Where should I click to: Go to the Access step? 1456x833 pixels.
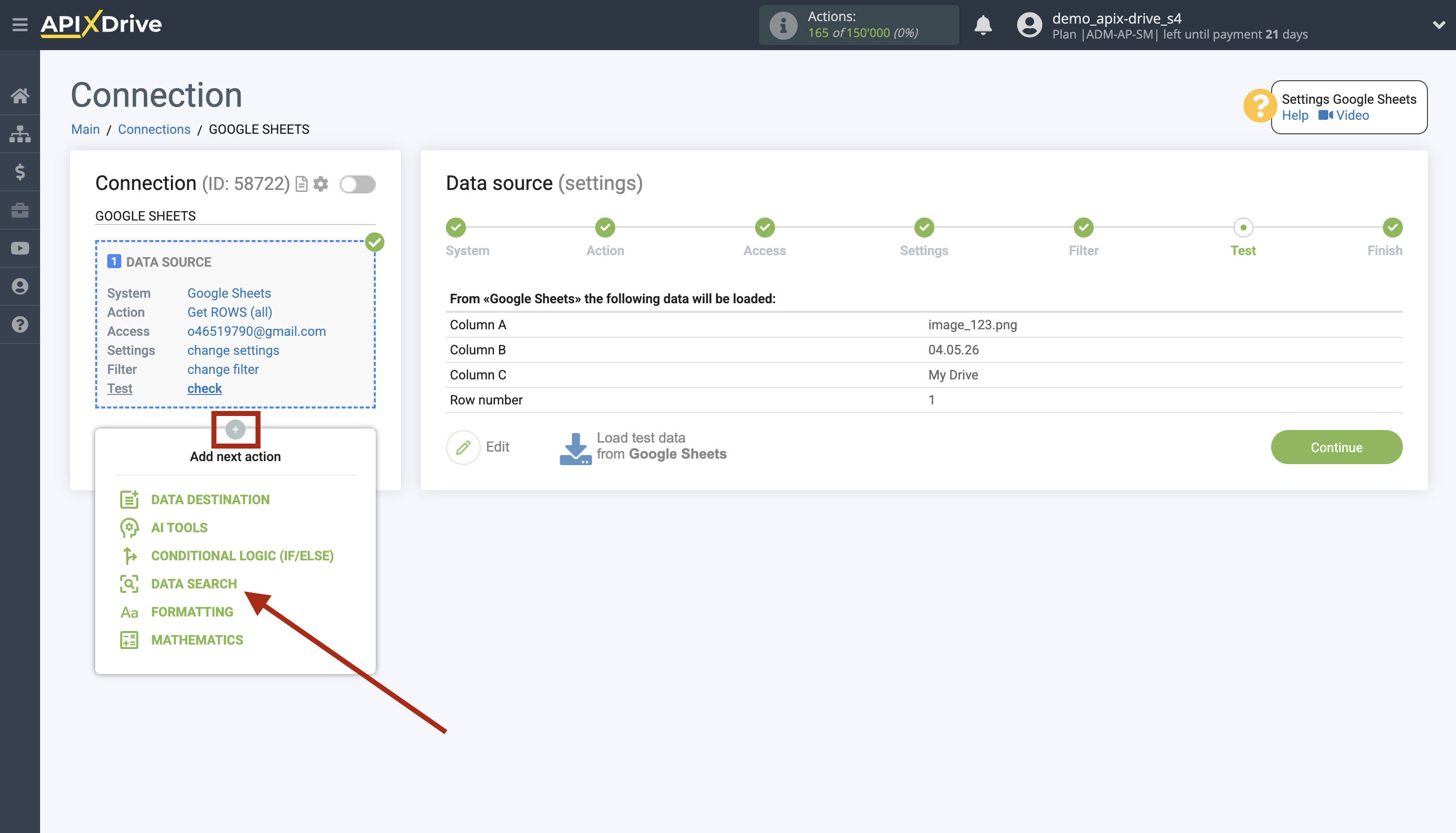[x=765, y=228]
